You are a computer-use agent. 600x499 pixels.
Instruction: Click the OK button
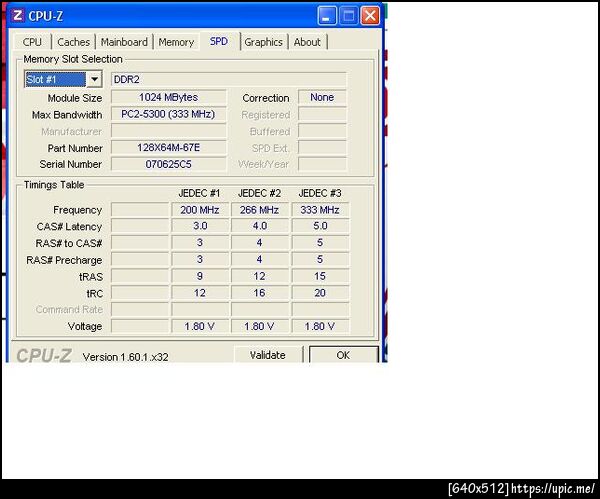(x=343, y=355)
